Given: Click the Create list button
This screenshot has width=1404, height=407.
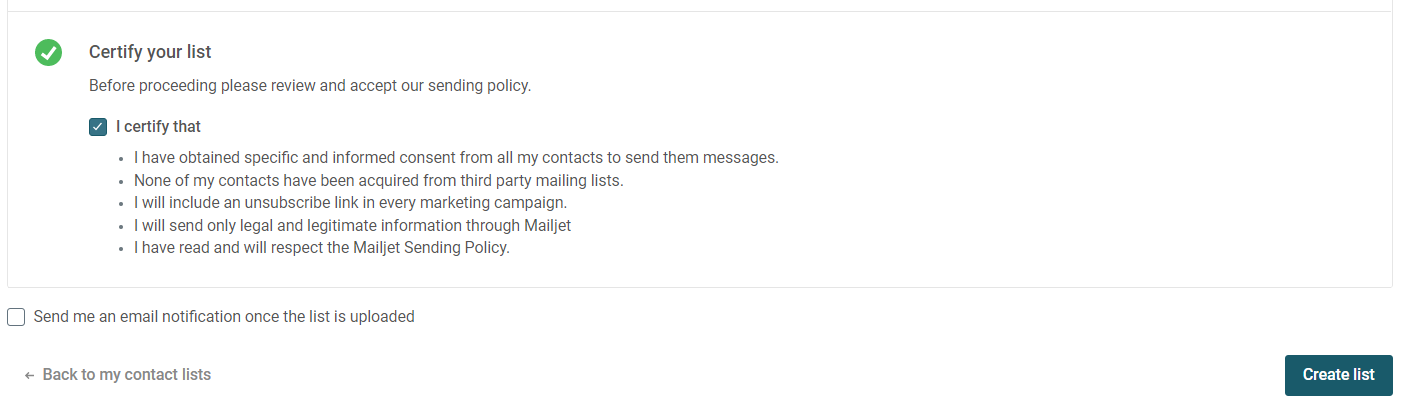Looking at the screenshot, I should click(x=1338, y=375).
